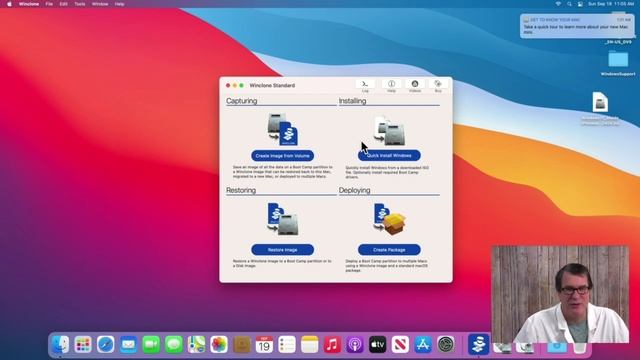Open Photos from the Dock
The height and width of the screenshot is (360, 640).
[x=219, y=344]
